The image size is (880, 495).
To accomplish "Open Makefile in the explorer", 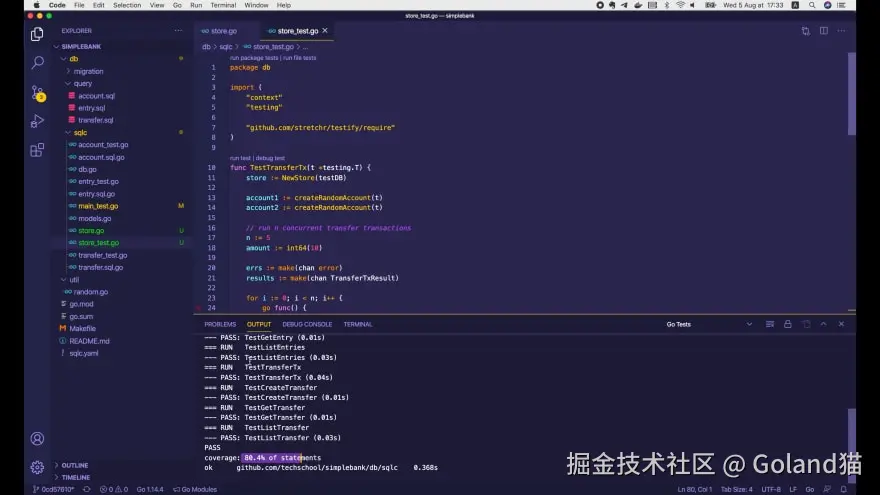I will 82,328.
